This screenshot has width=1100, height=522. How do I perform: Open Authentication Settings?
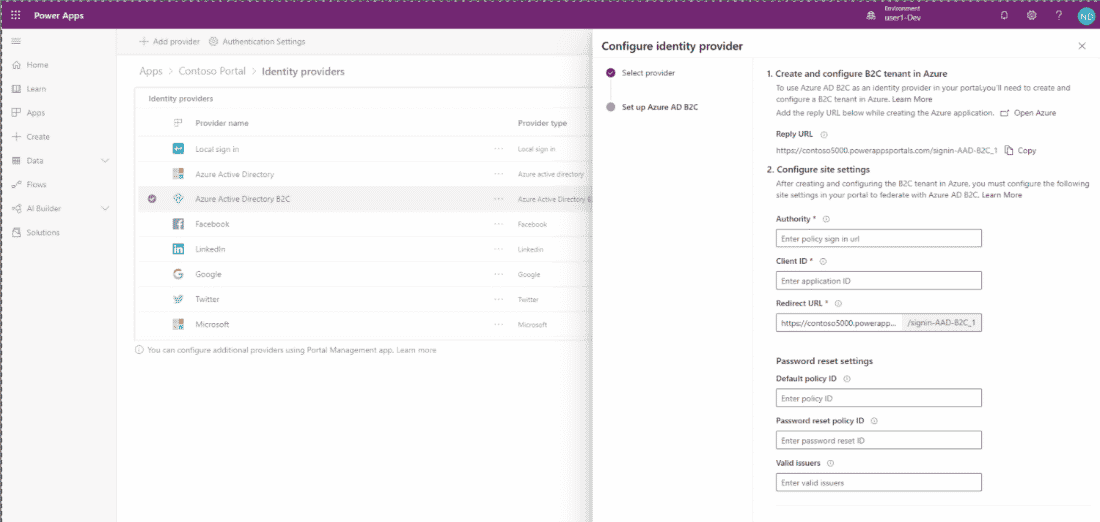[x=257, y=41]
